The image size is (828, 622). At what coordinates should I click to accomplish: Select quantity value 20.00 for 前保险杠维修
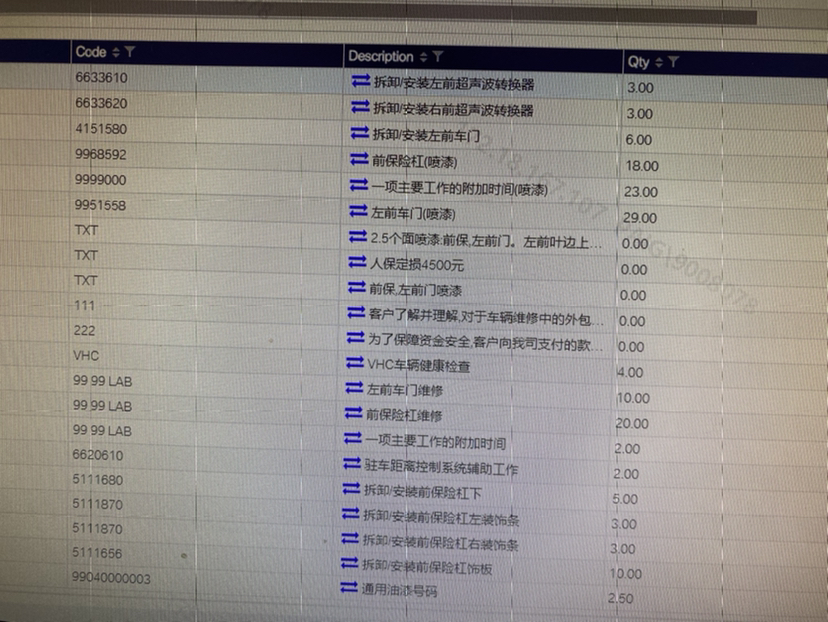coord(632,423)
